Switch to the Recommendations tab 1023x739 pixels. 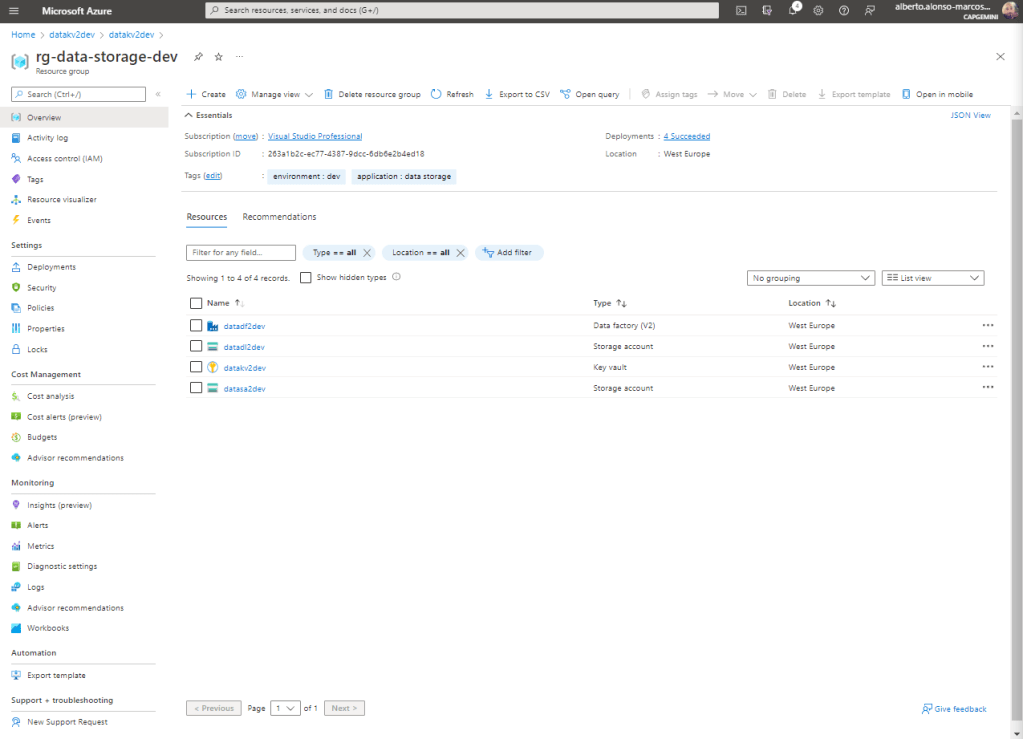click(x=279, y=217)
